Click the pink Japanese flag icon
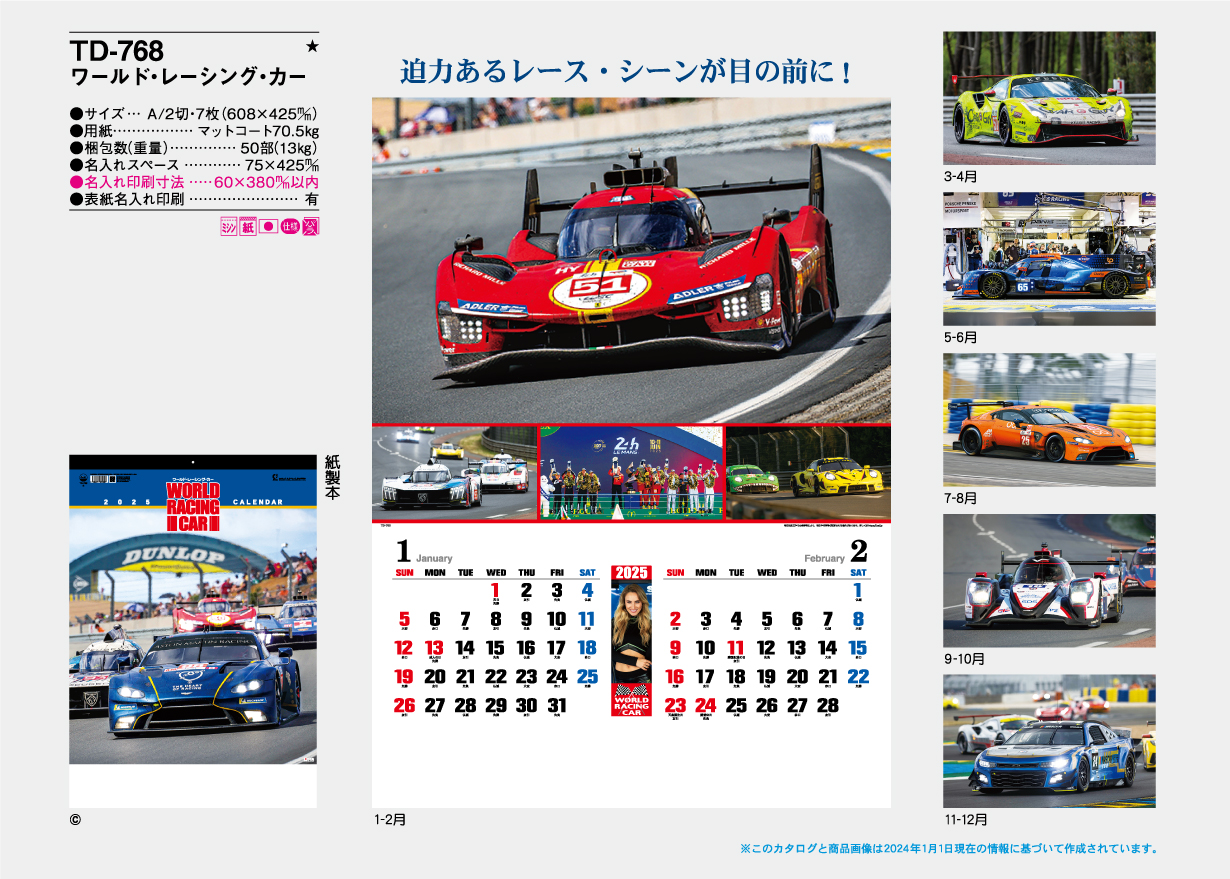The height and width of the screenshot is (879, 1230). point(268,227)
